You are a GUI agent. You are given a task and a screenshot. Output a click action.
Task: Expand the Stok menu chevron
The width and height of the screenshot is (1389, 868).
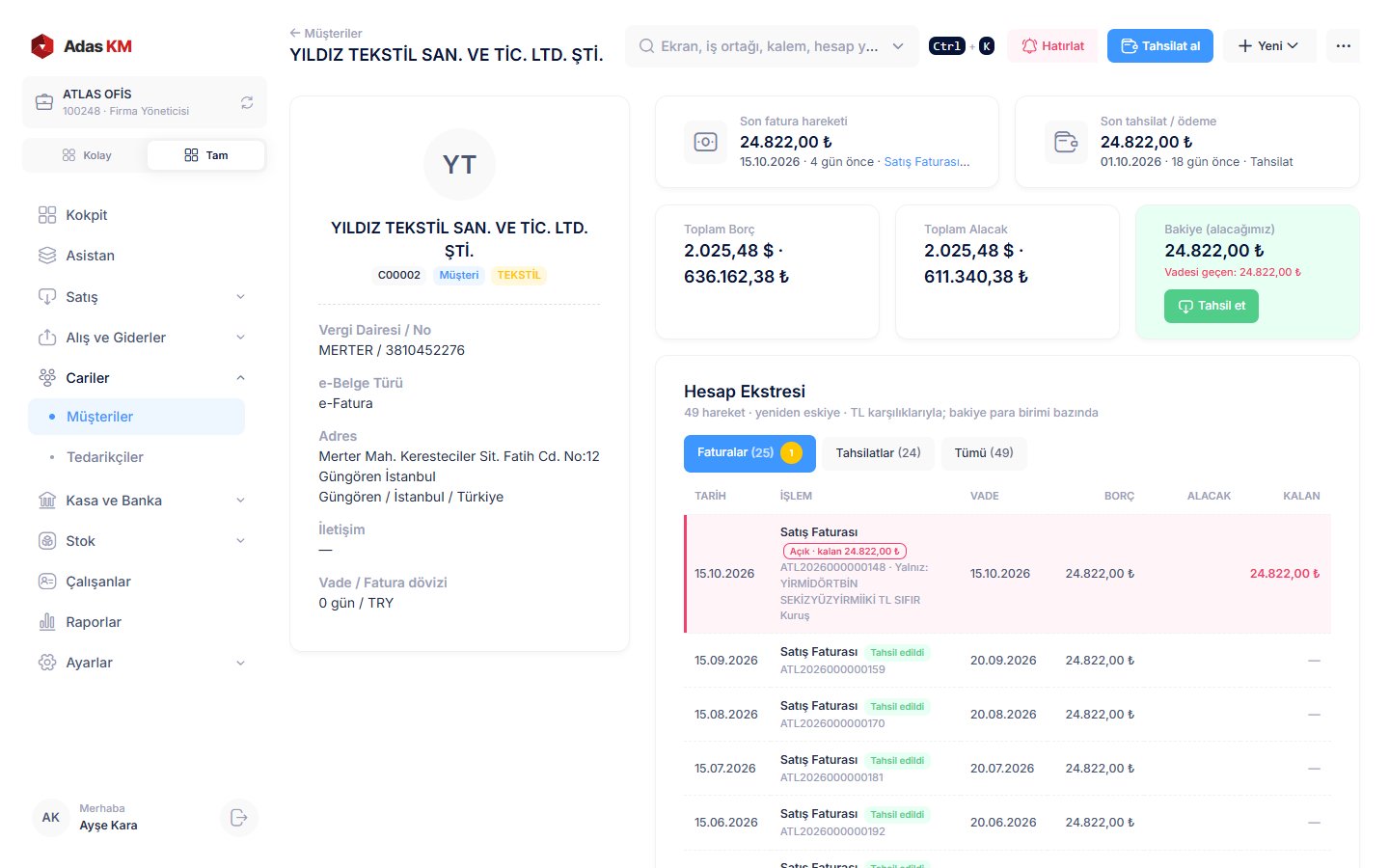(x=240, y=541)
